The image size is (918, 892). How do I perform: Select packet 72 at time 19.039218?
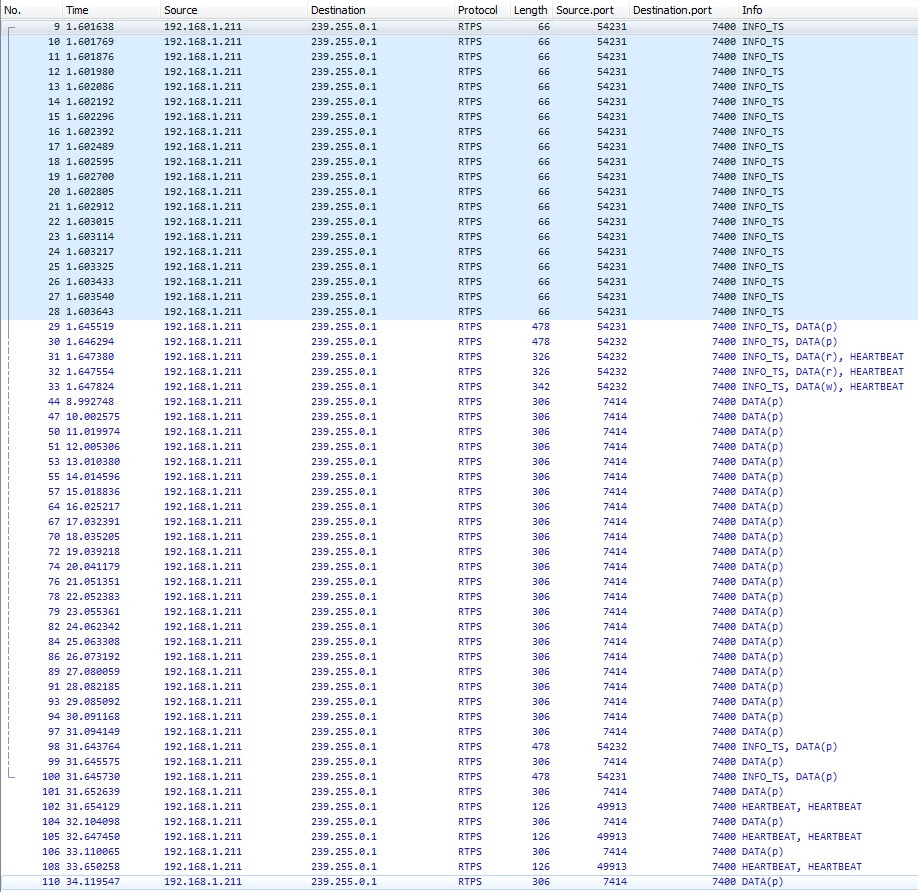point(459,551)
